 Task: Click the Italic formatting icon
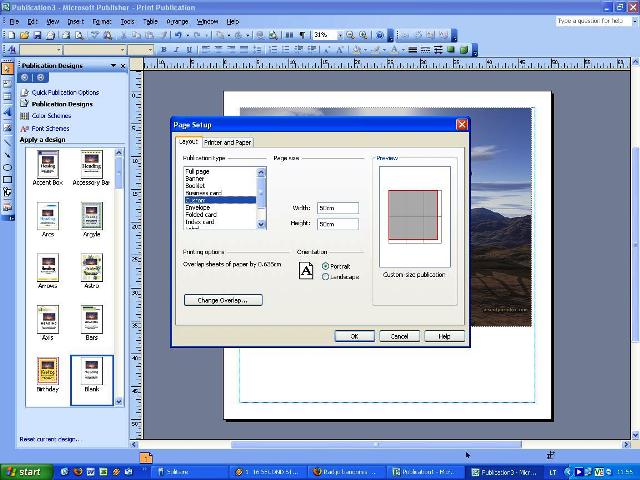coord(177,49)
